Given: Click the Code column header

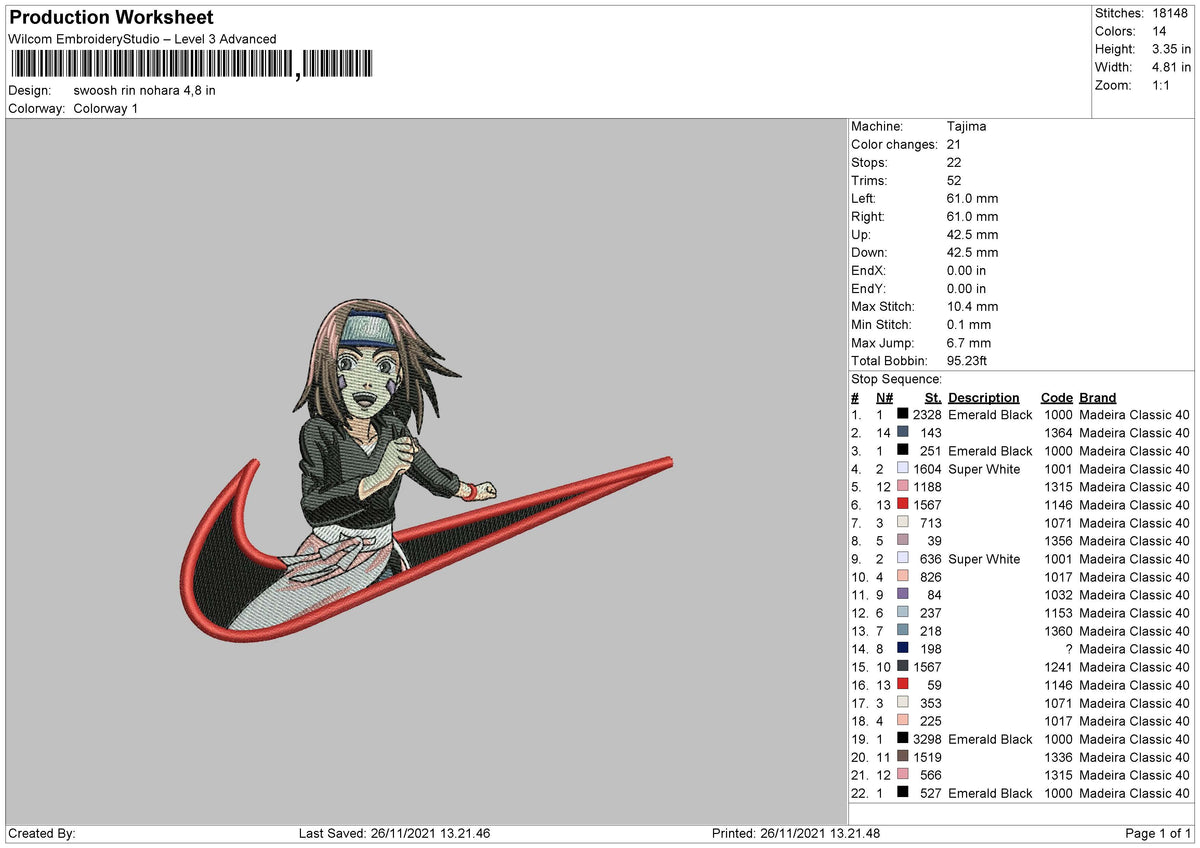Looking at the screenshot, I should [x=1056, y=397].
